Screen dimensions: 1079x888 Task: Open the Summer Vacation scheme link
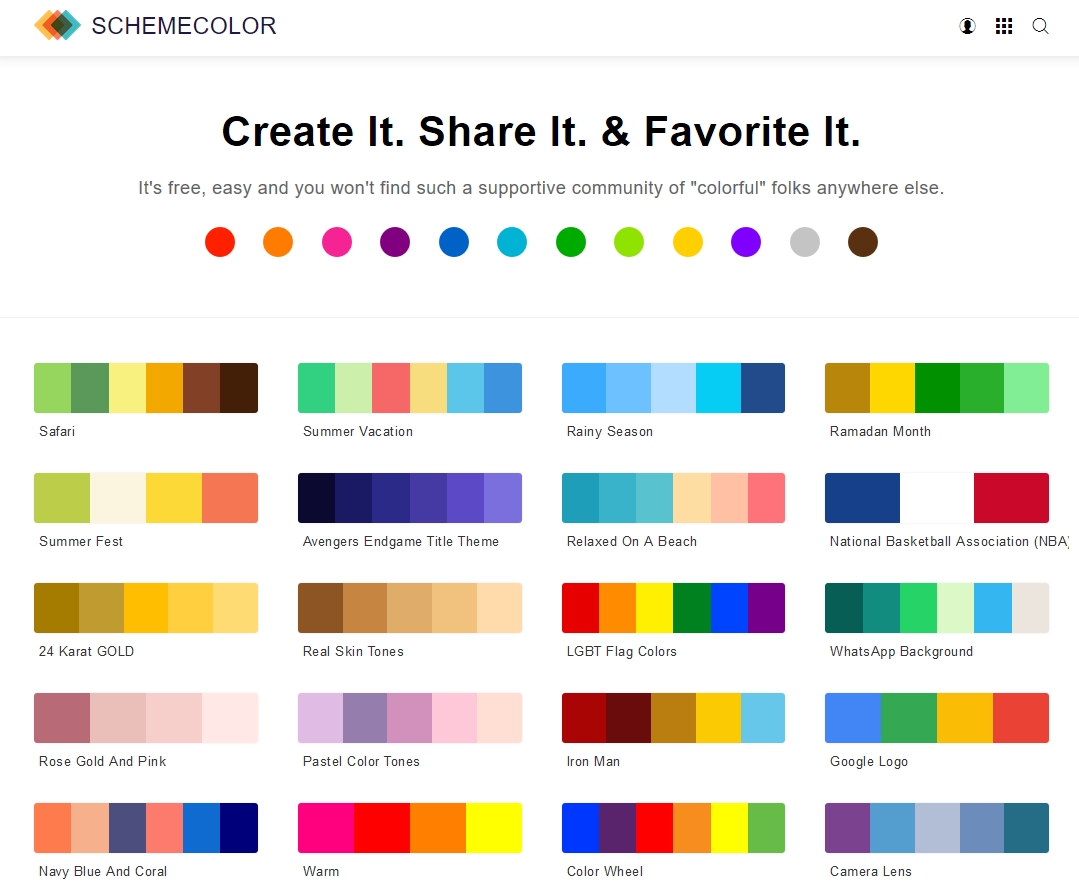tap(358, 432)
